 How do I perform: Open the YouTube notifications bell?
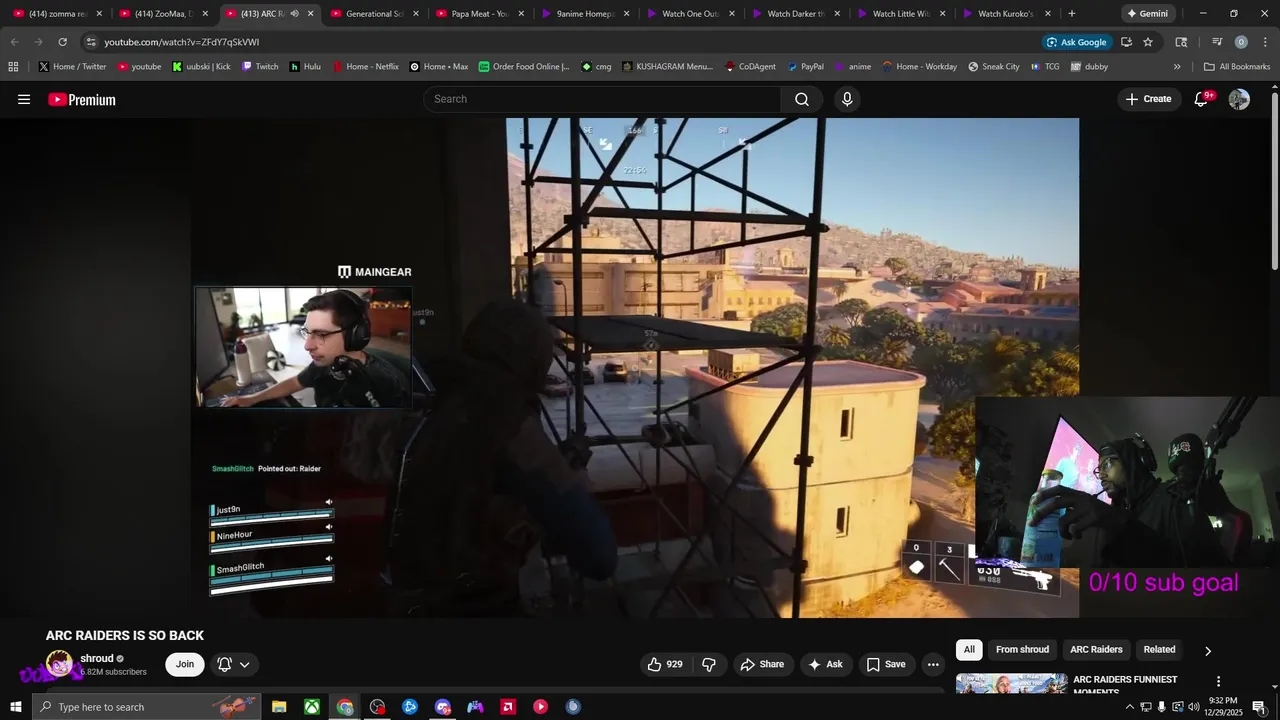[1201, 99]
